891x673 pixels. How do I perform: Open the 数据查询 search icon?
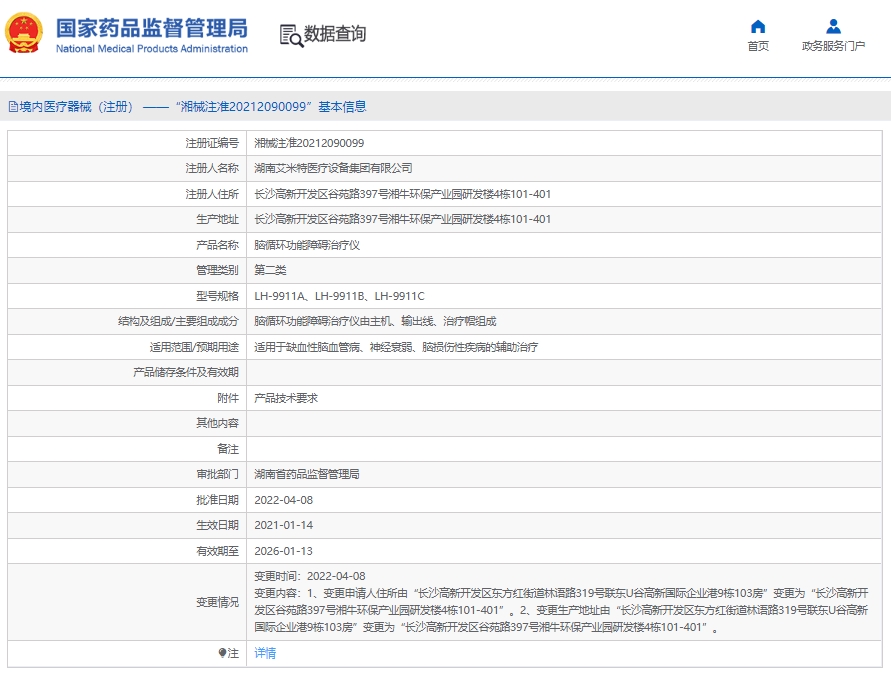pyautogui.click(x=291, y=35)
